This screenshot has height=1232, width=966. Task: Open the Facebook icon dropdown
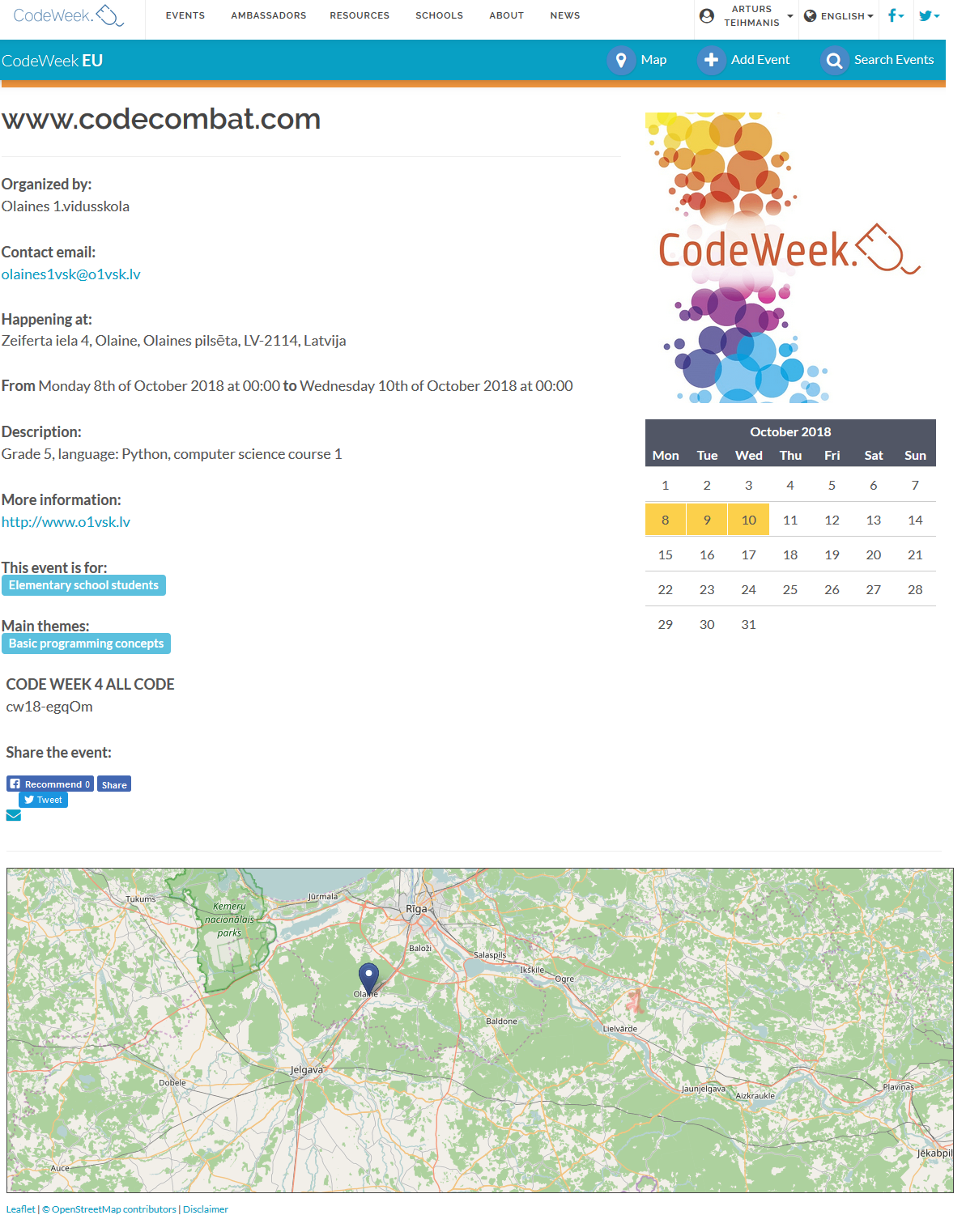[x=896, y=15]
